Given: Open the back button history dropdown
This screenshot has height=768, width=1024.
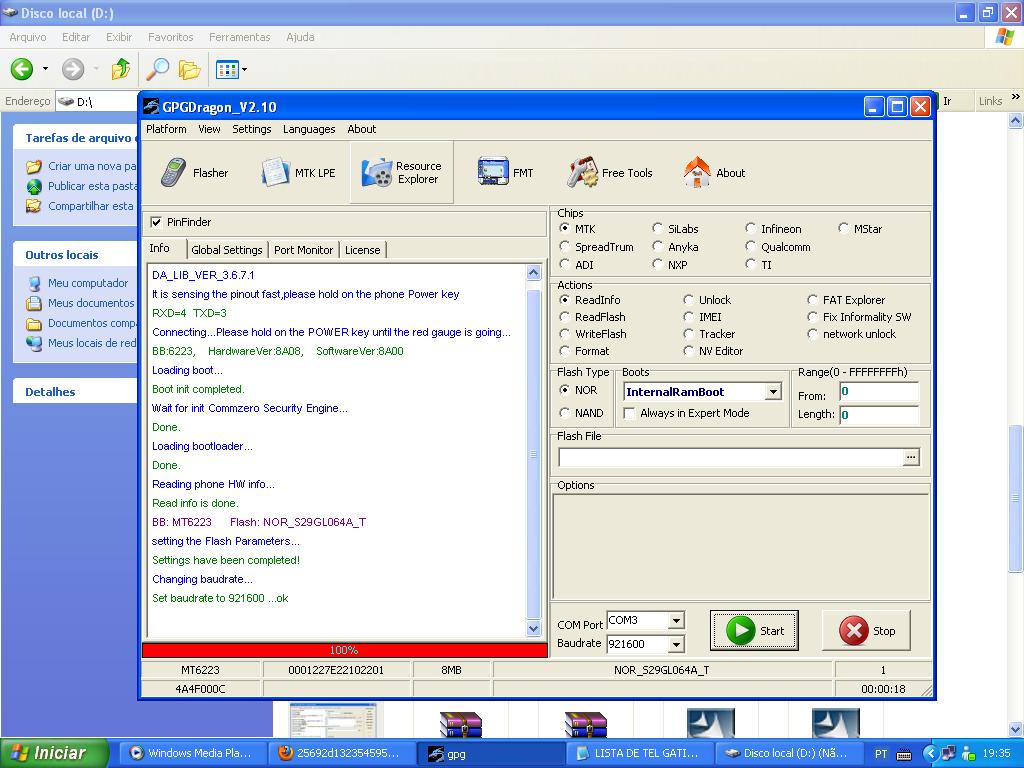Looking at the screenshot, I should point(45,69).
